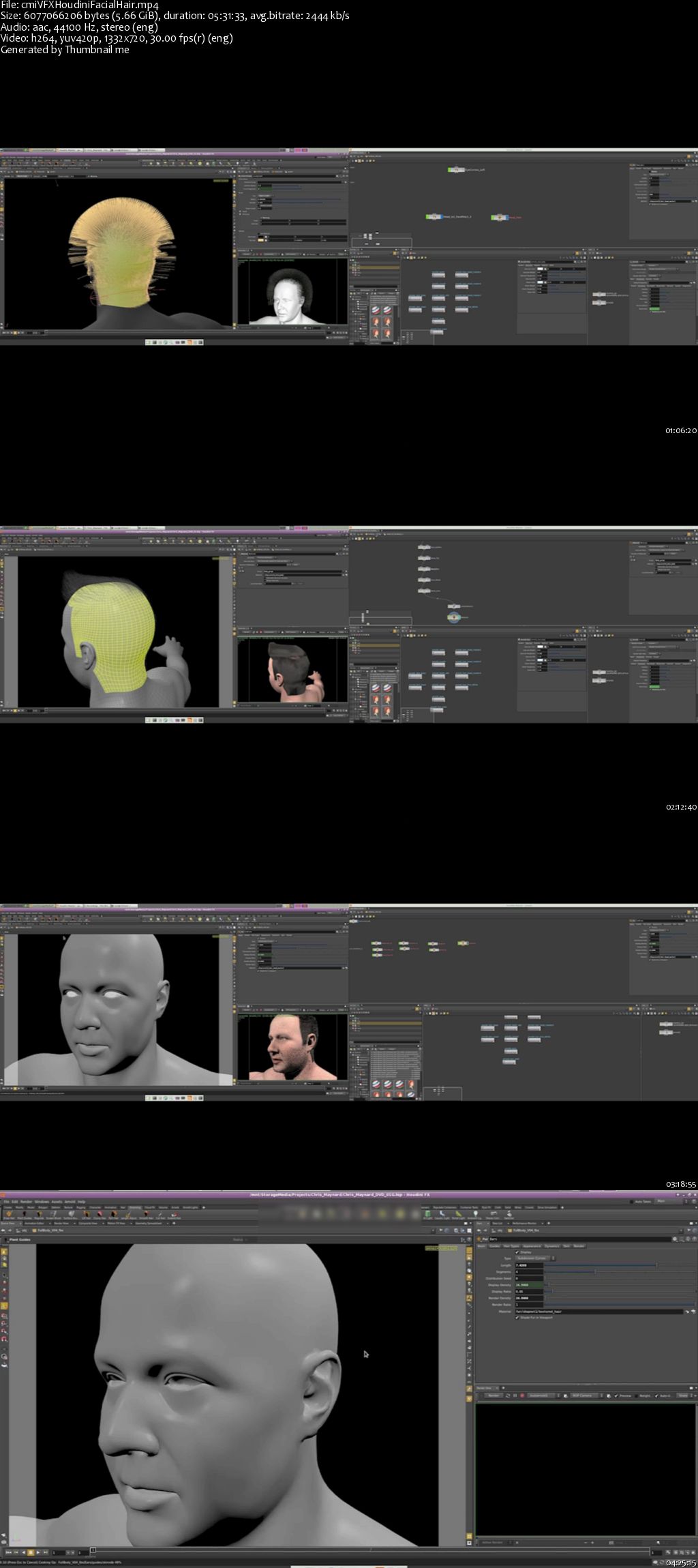Click the Render Density value field
The width and height of the screenshot is (698, 1568).
[x=529, y=1298]
